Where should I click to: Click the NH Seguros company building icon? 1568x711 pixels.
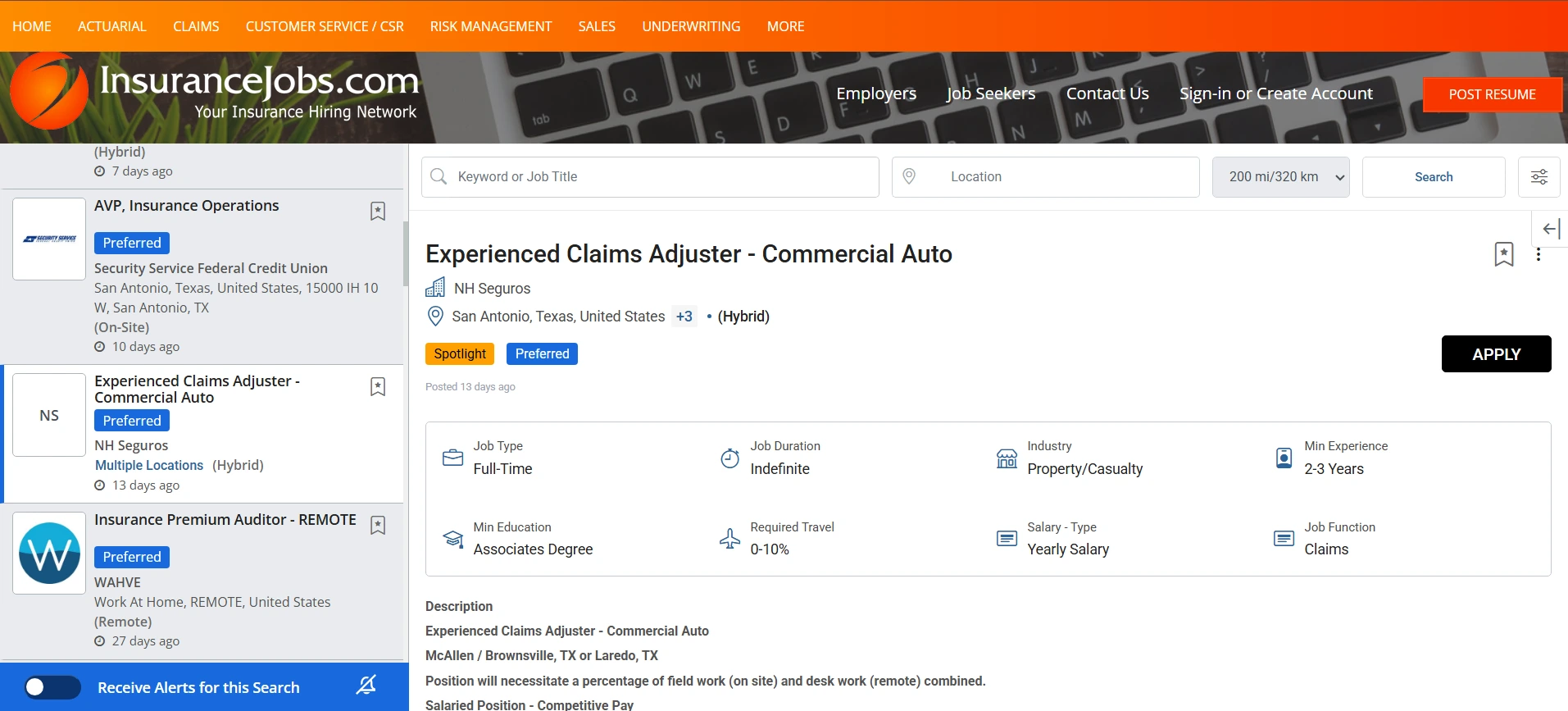click(x=435, y=288)
